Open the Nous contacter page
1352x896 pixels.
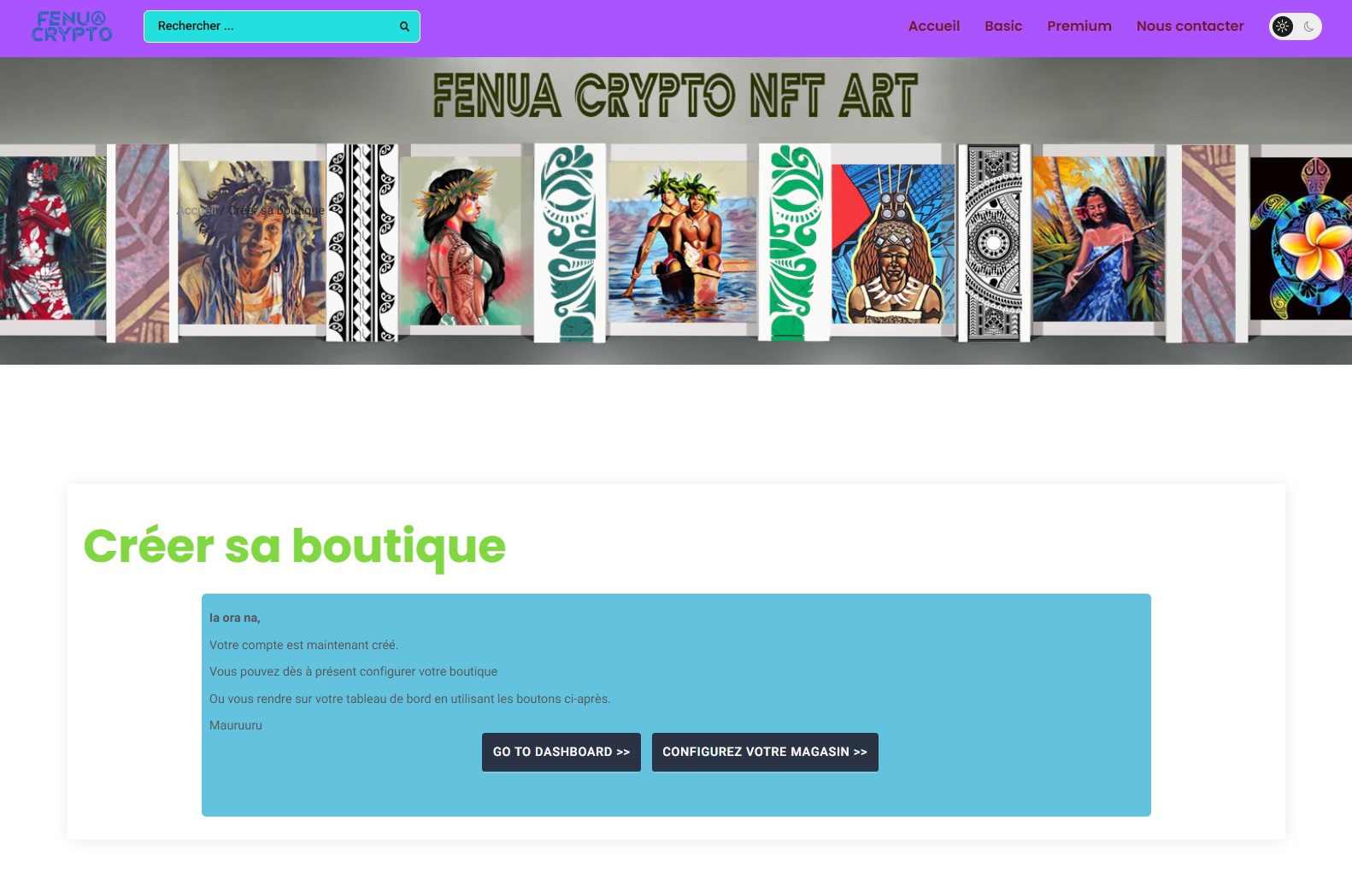1190,26
